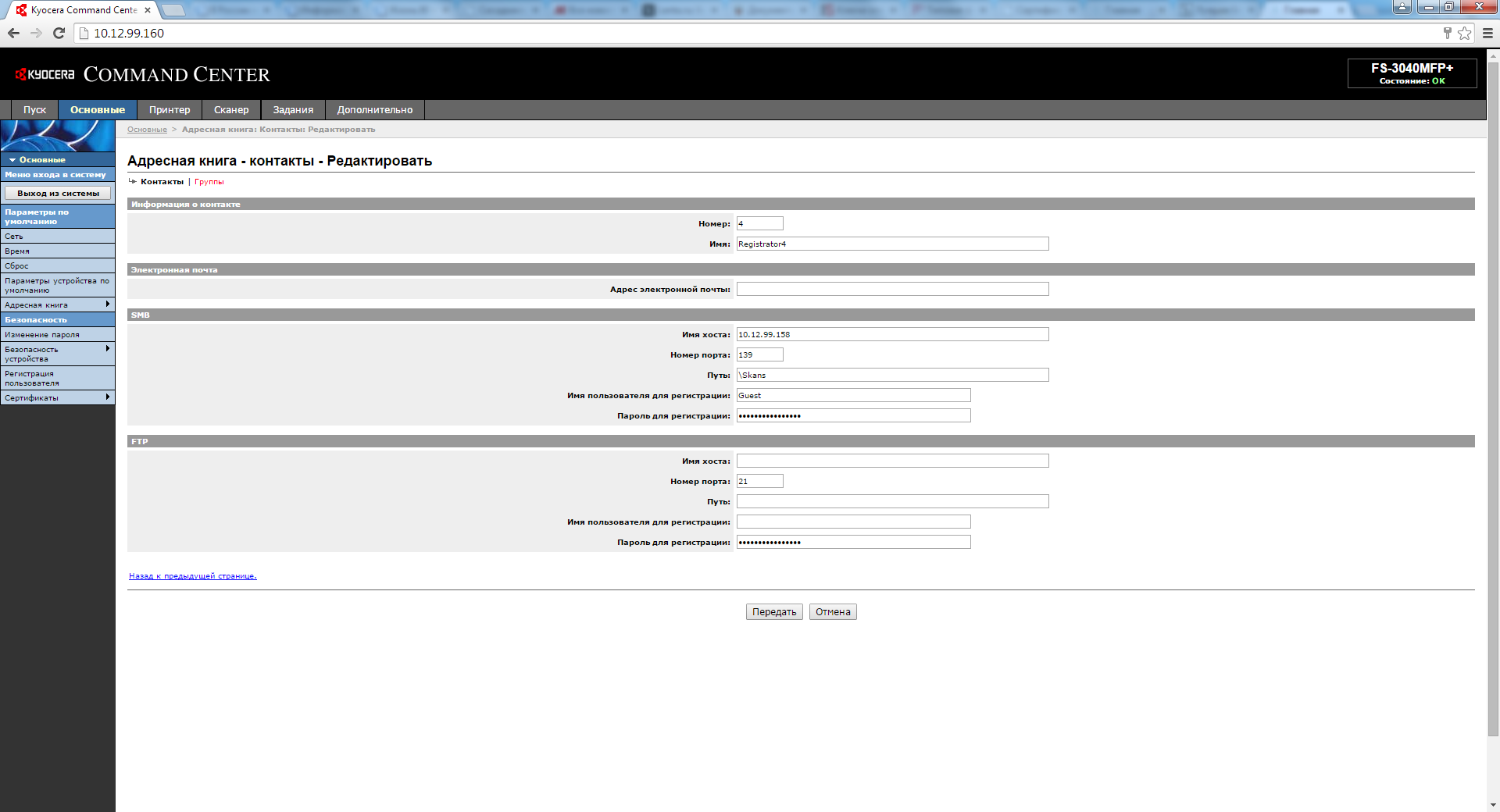This screenshot has width=1500, height=812.
Task: Click SMB Путь field with \Skans
Action: pyautogui.click(x=892, y=375)
